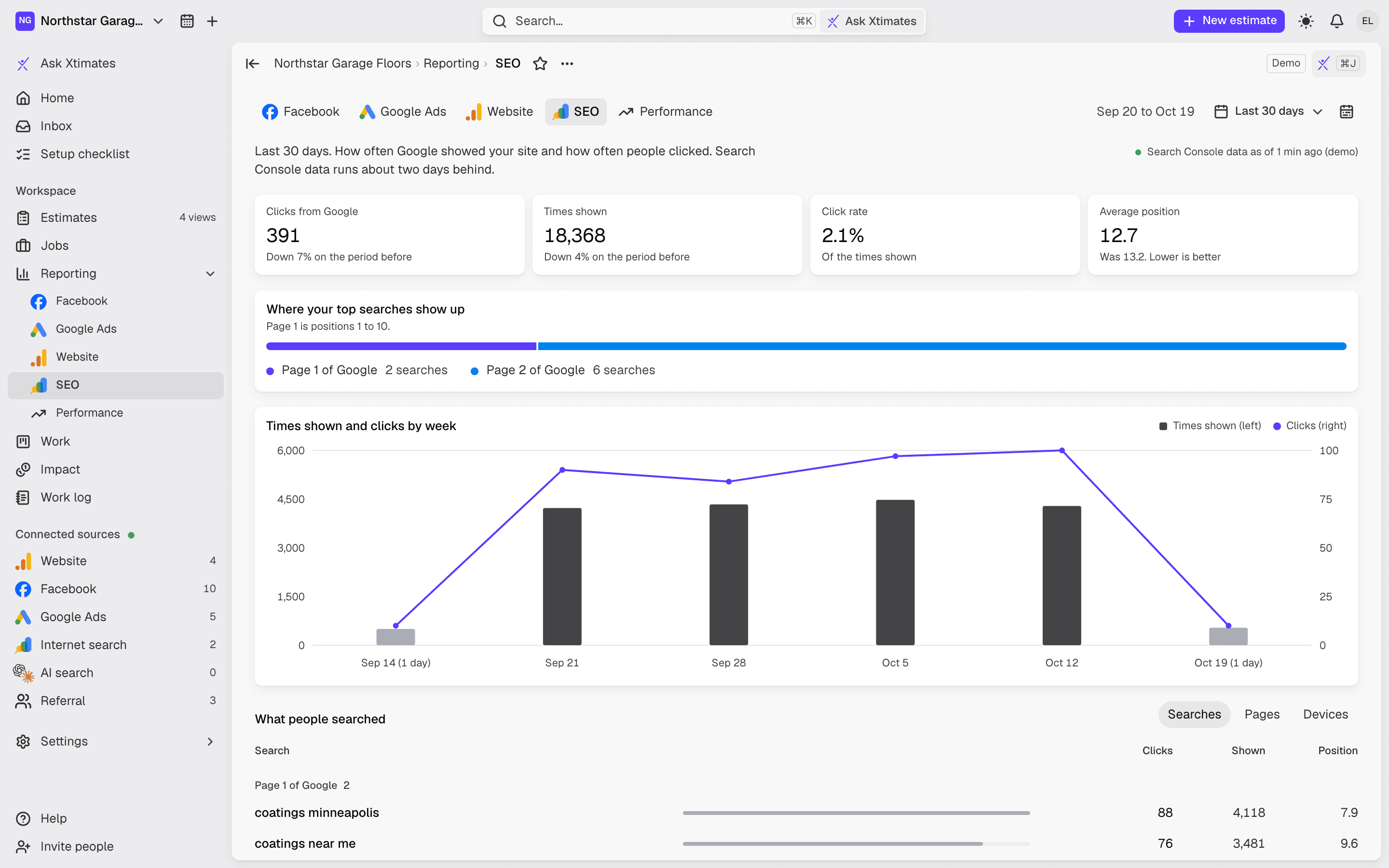Open the Inbox sidebar item
This screenshot has height=868, width=1389.
115,126
